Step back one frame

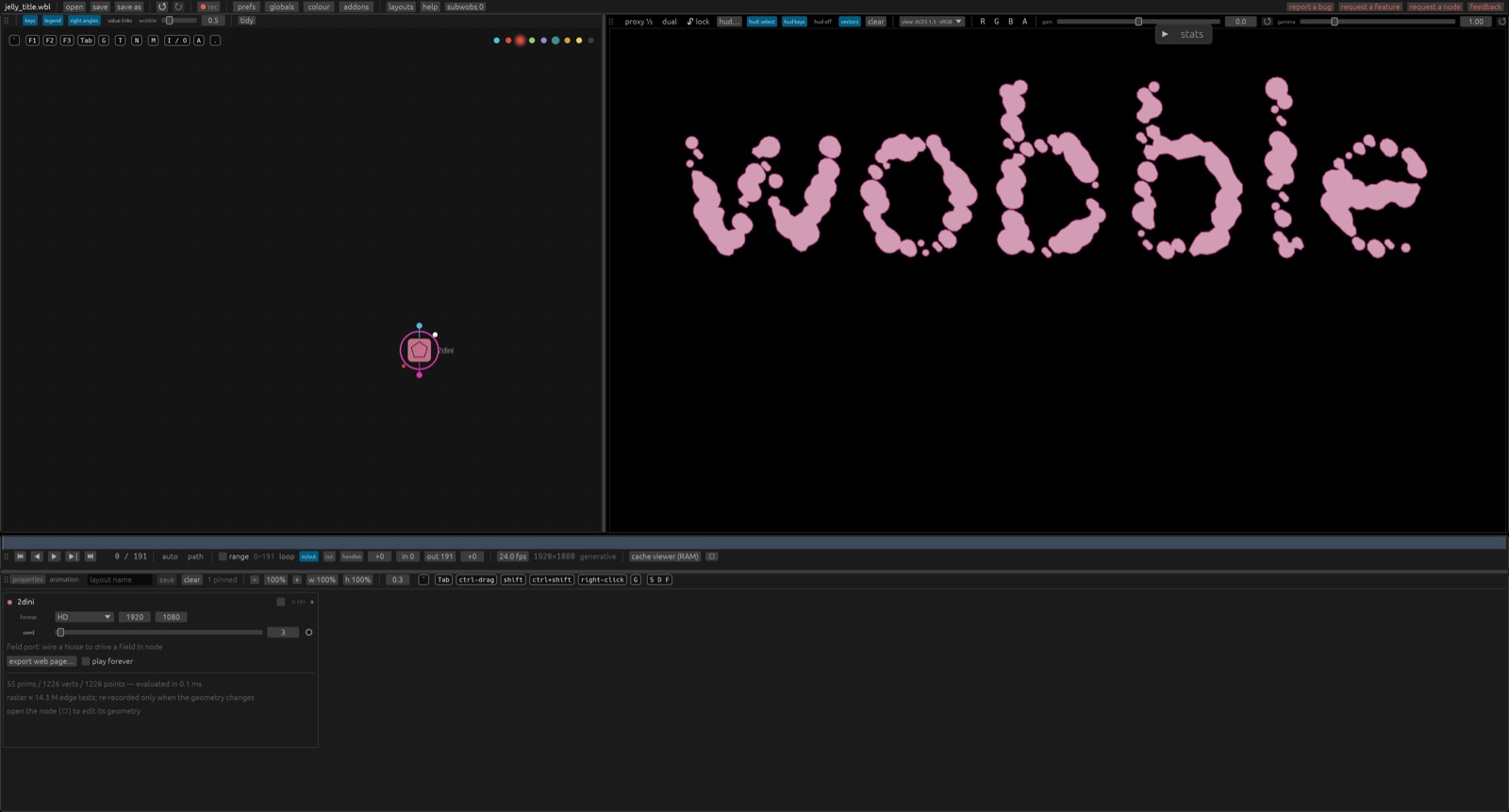point(37,556)
